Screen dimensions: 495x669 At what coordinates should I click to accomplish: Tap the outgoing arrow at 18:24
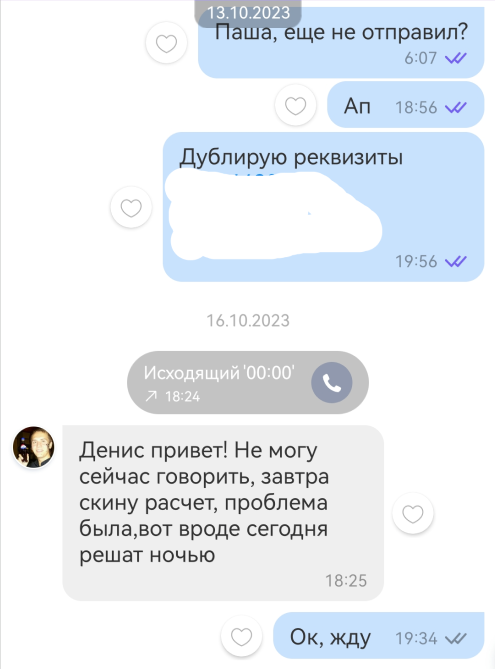[x=151, y=396]
